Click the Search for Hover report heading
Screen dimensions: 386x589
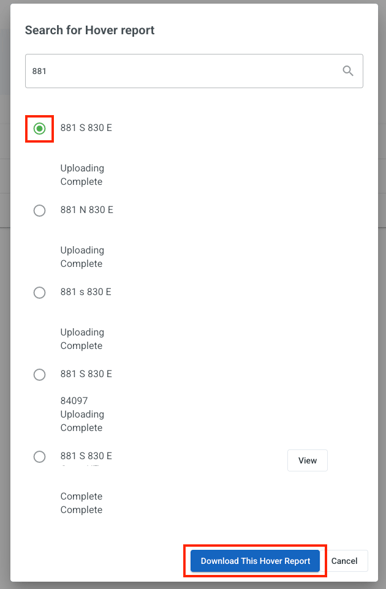point(90,30)
